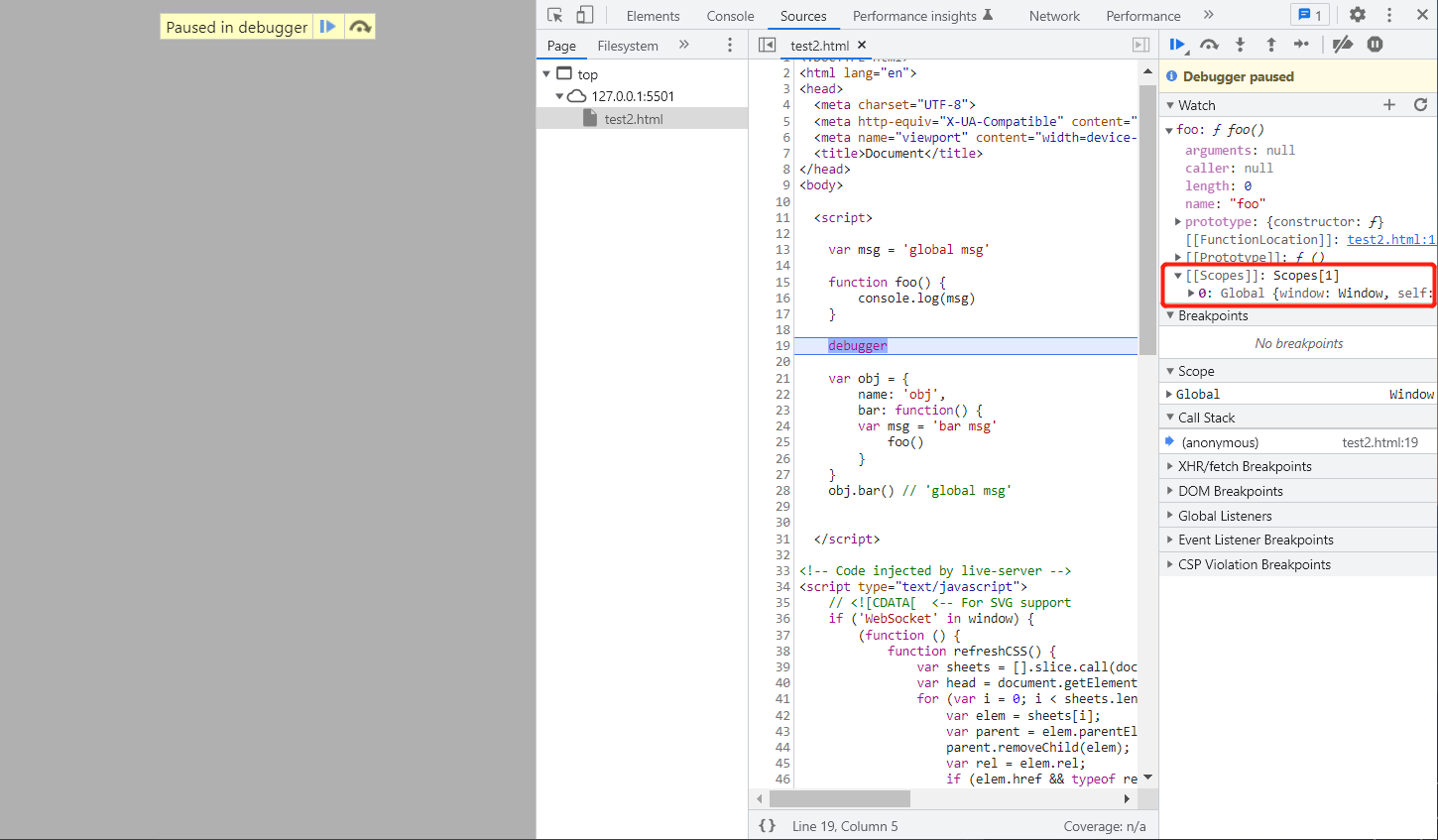1438x840 pixels.
Task: Close DevTools with the X icon
Action: click(x=1420, y=15)
